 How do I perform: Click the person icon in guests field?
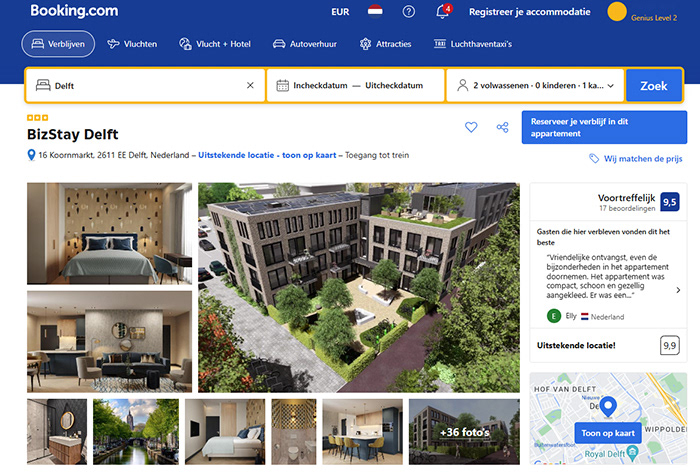click(x=462, y=85)
